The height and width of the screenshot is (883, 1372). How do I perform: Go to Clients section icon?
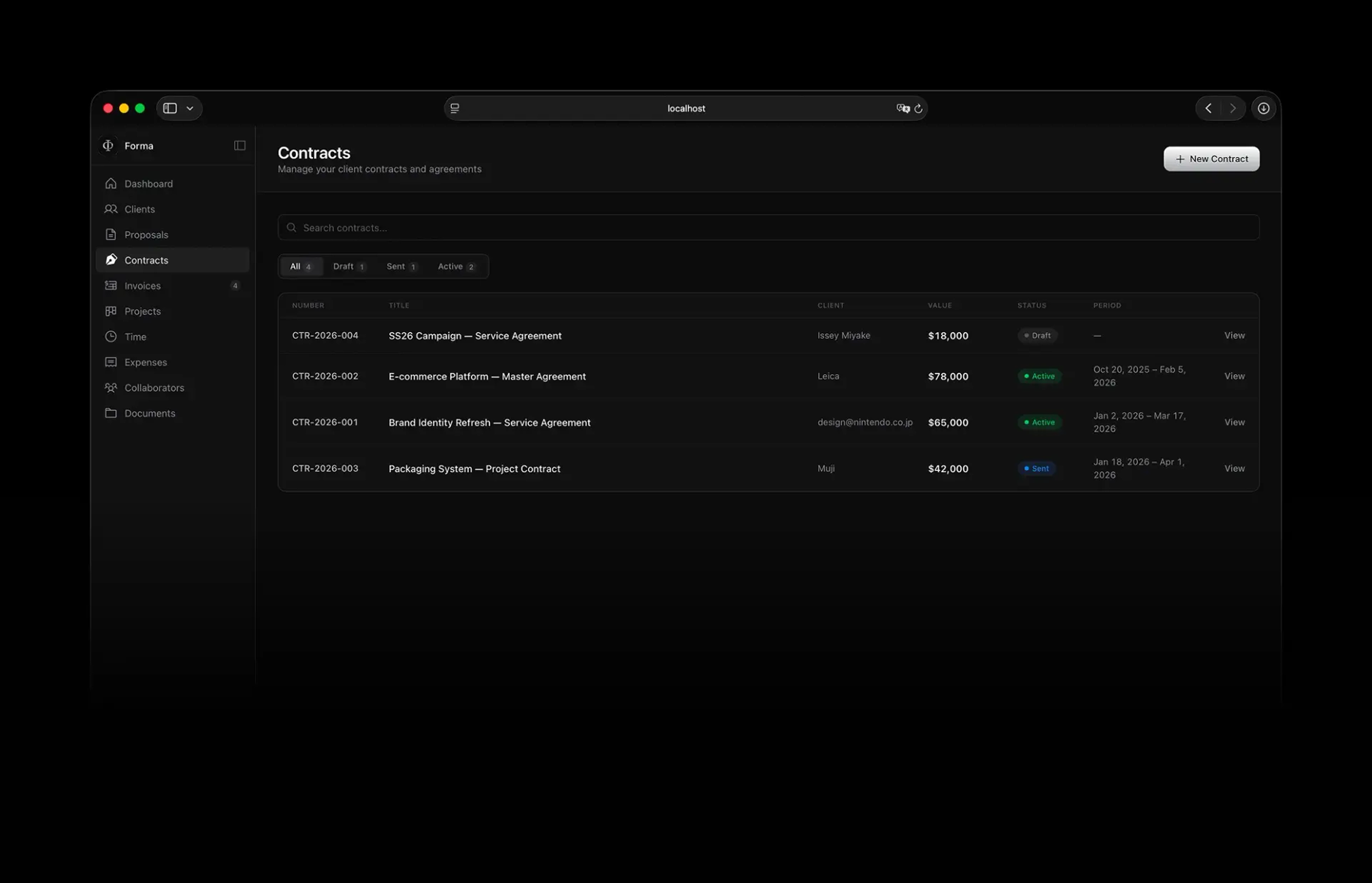tap(111, 209)
